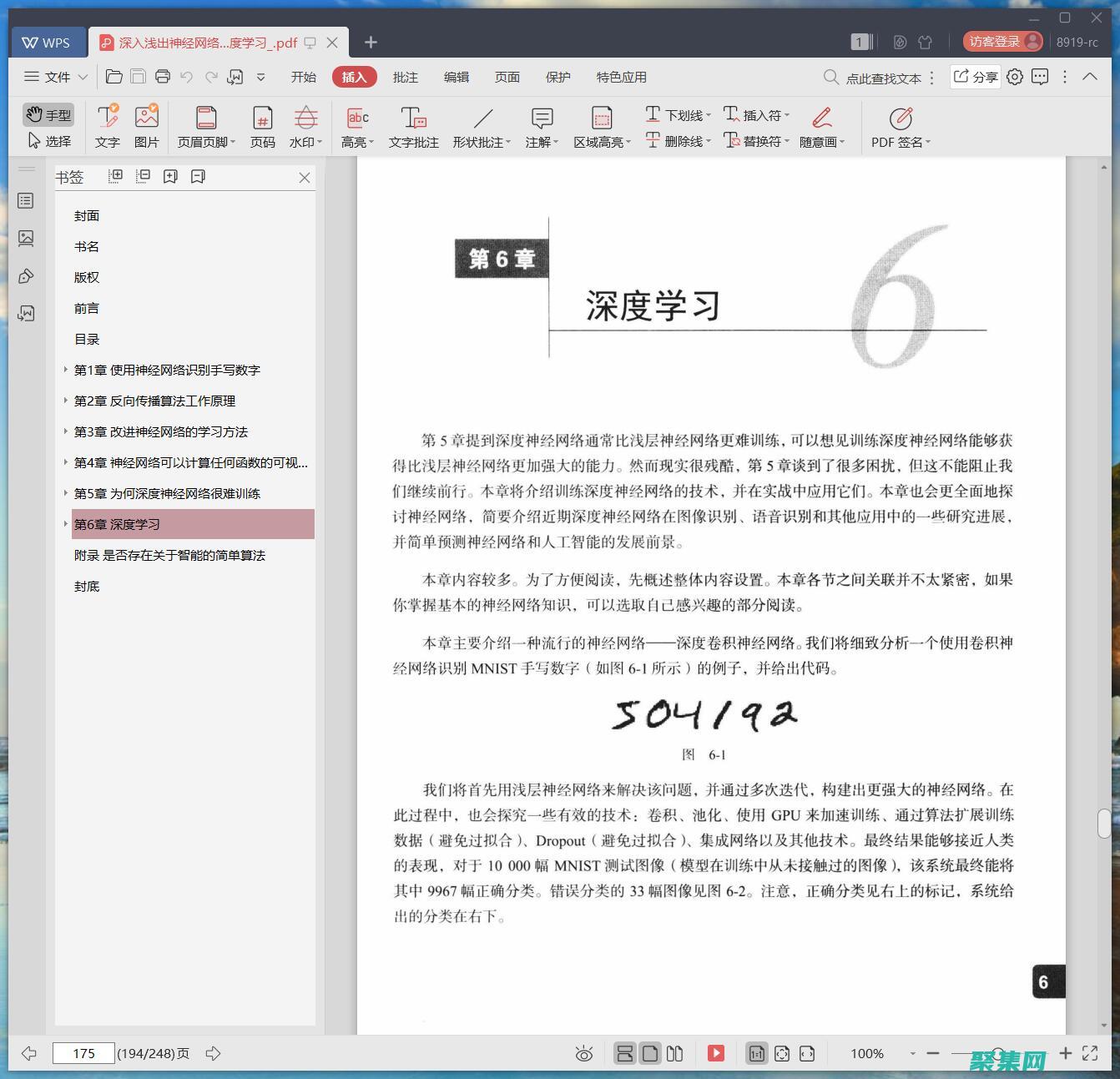Select the 第5章 bookmark entry

[x=165, y=493]
